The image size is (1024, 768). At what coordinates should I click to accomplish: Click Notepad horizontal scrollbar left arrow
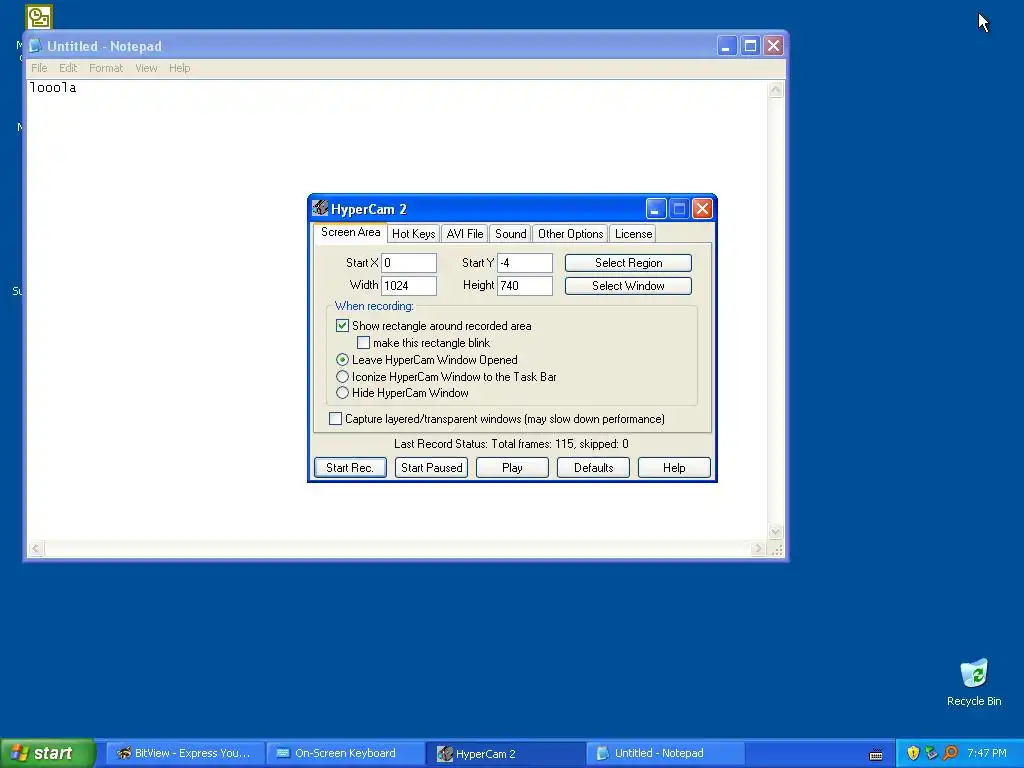tap(36, 549)
